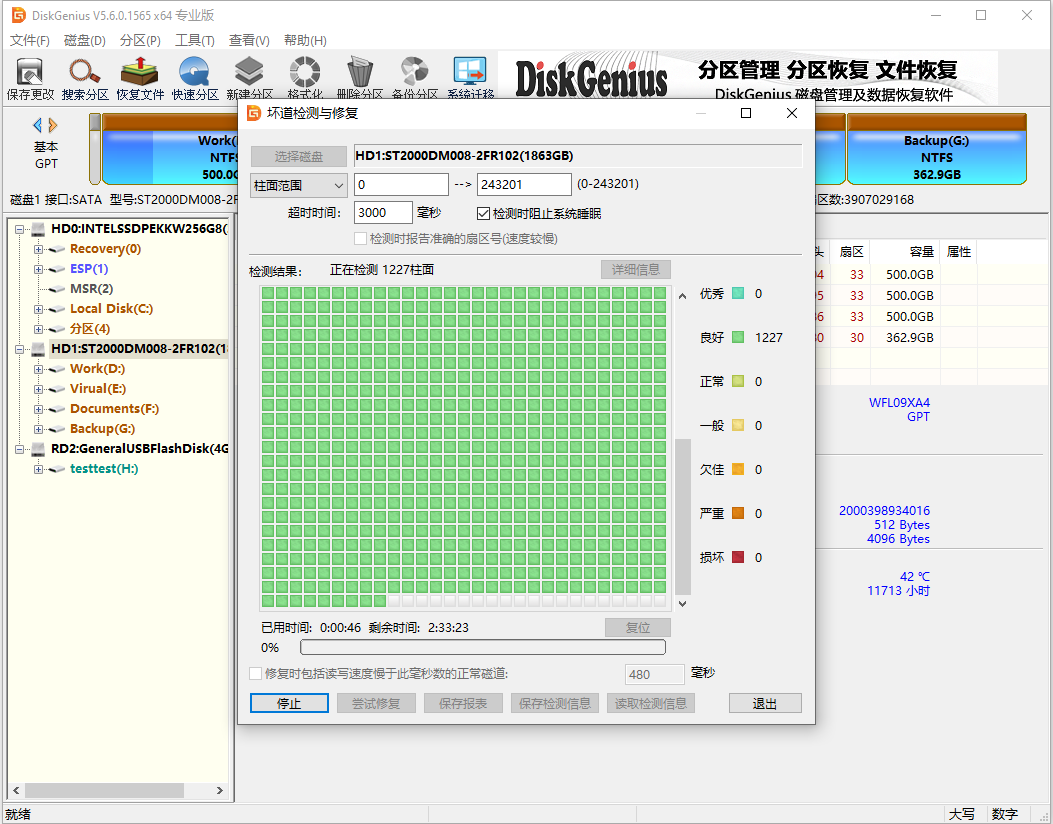Click the Select Disk (选择磁盘) button

click(299, 156)
